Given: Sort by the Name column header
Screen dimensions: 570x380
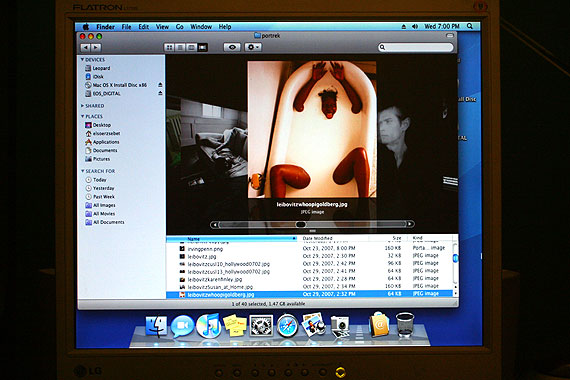Looking at the screenshot, I should pyautogui.click(x=232, y=239).
